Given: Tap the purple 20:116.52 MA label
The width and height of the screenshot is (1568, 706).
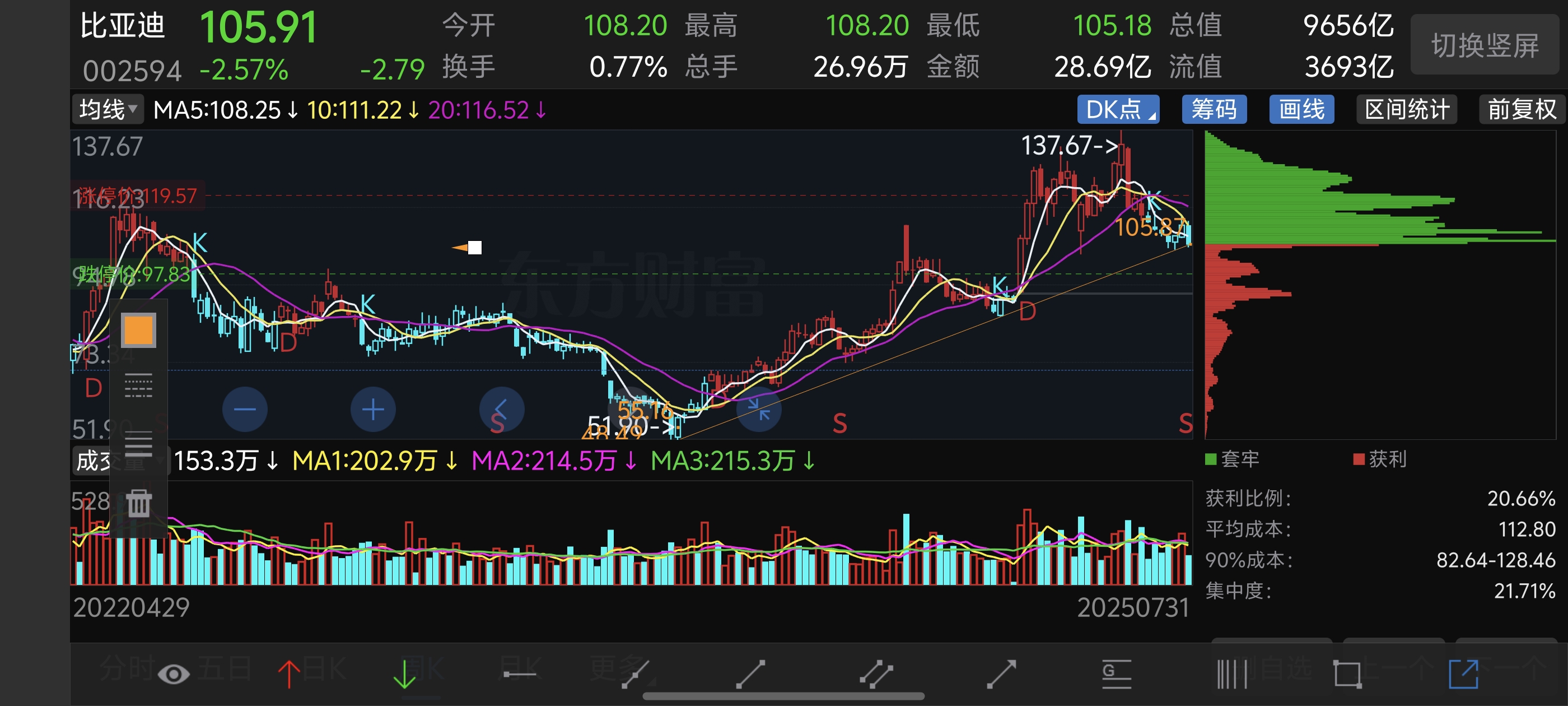Looking at the screenshot, I should coord(488,110).
